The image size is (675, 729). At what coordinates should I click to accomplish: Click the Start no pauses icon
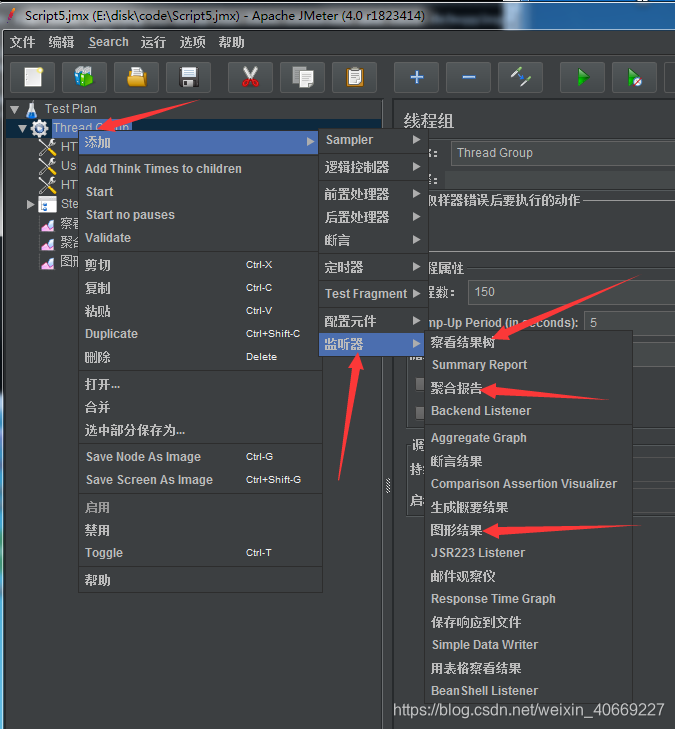click(635, 77)
